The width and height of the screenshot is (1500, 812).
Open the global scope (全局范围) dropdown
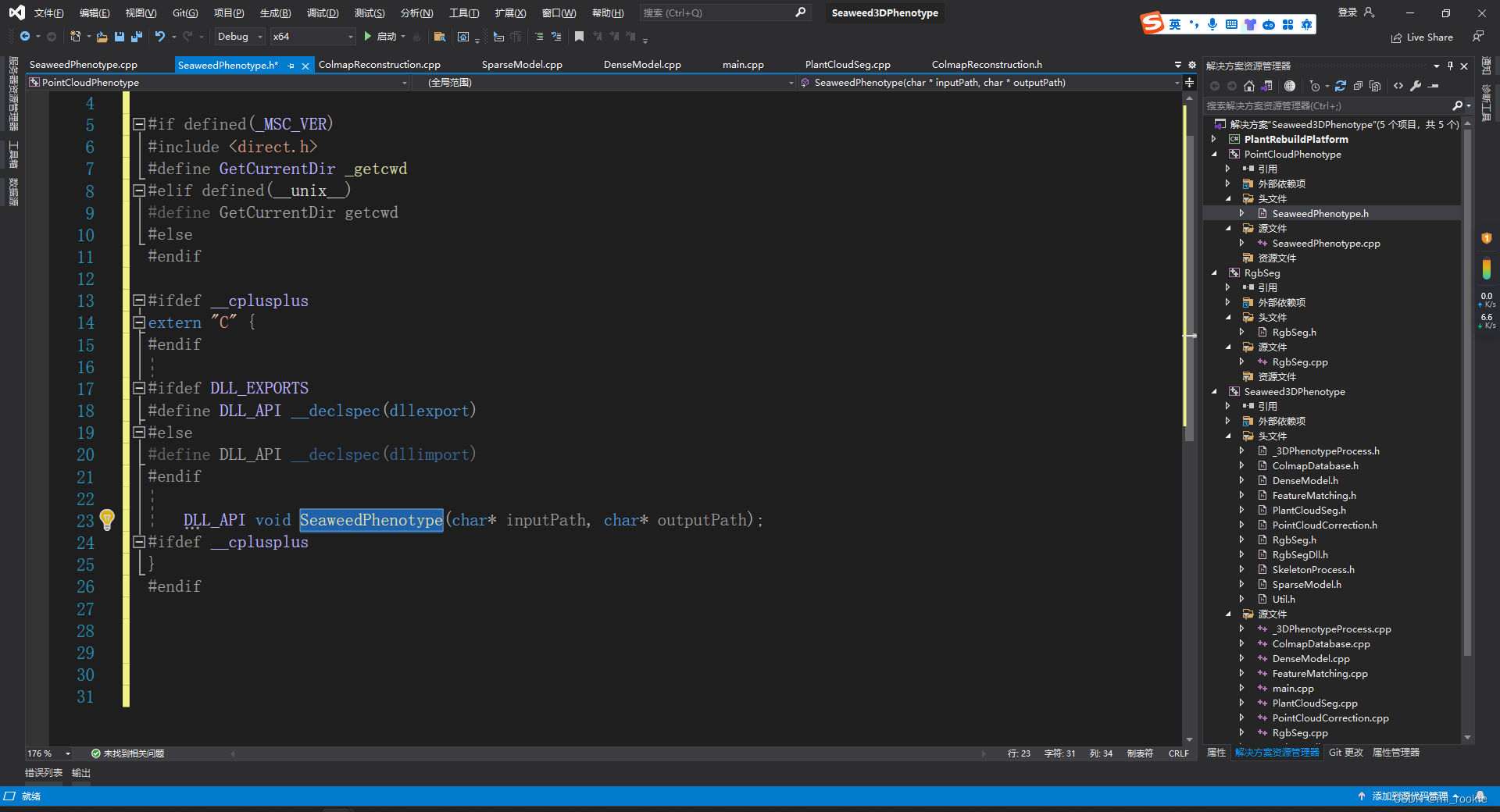(x=609, y=82)
